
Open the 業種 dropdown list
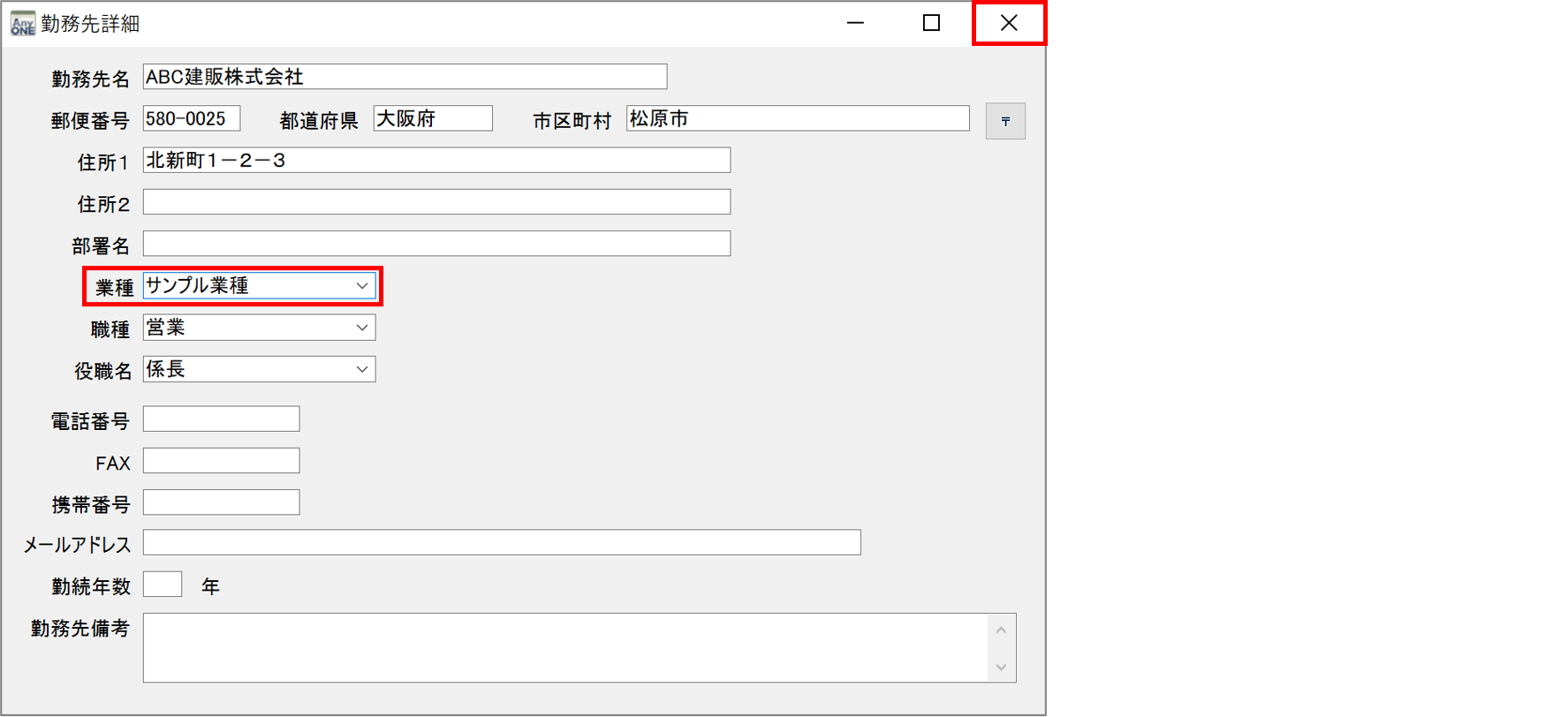(x=361, y=286)
